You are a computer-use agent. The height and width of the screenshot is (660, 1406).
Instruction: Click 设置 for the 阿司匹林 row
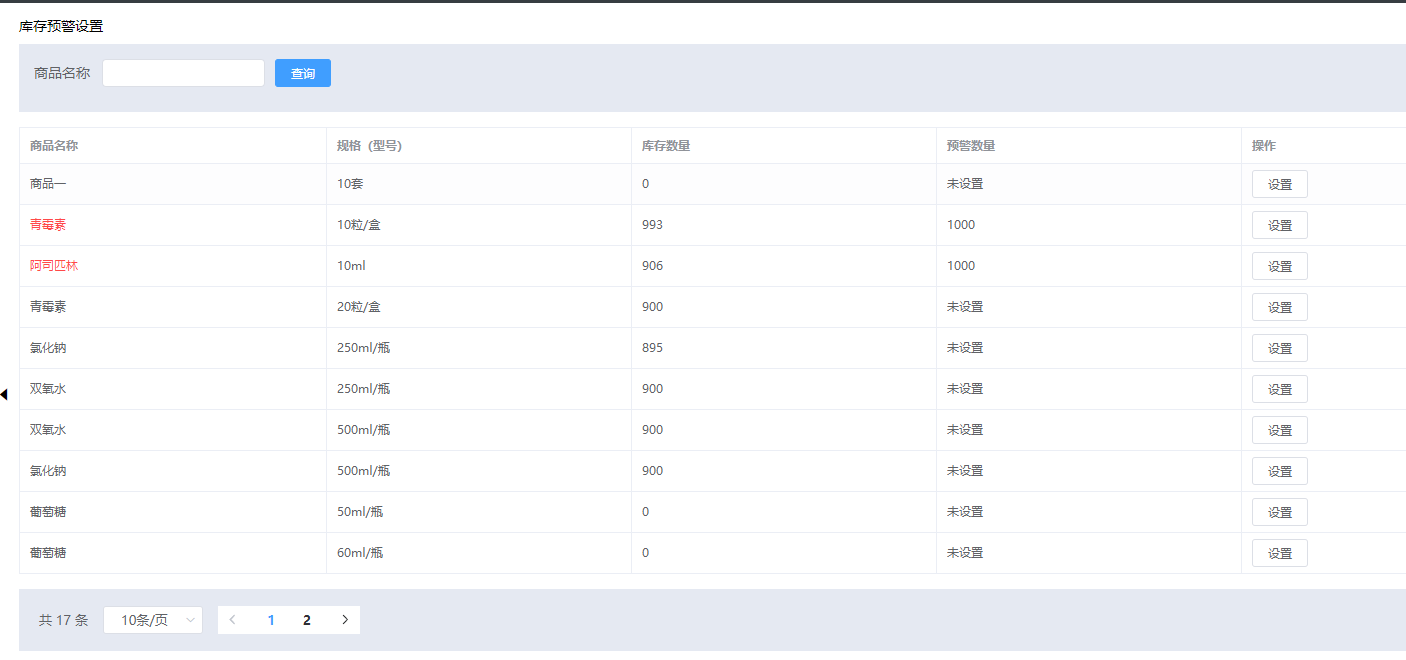pyautogui.click(x=1279, y=266)
